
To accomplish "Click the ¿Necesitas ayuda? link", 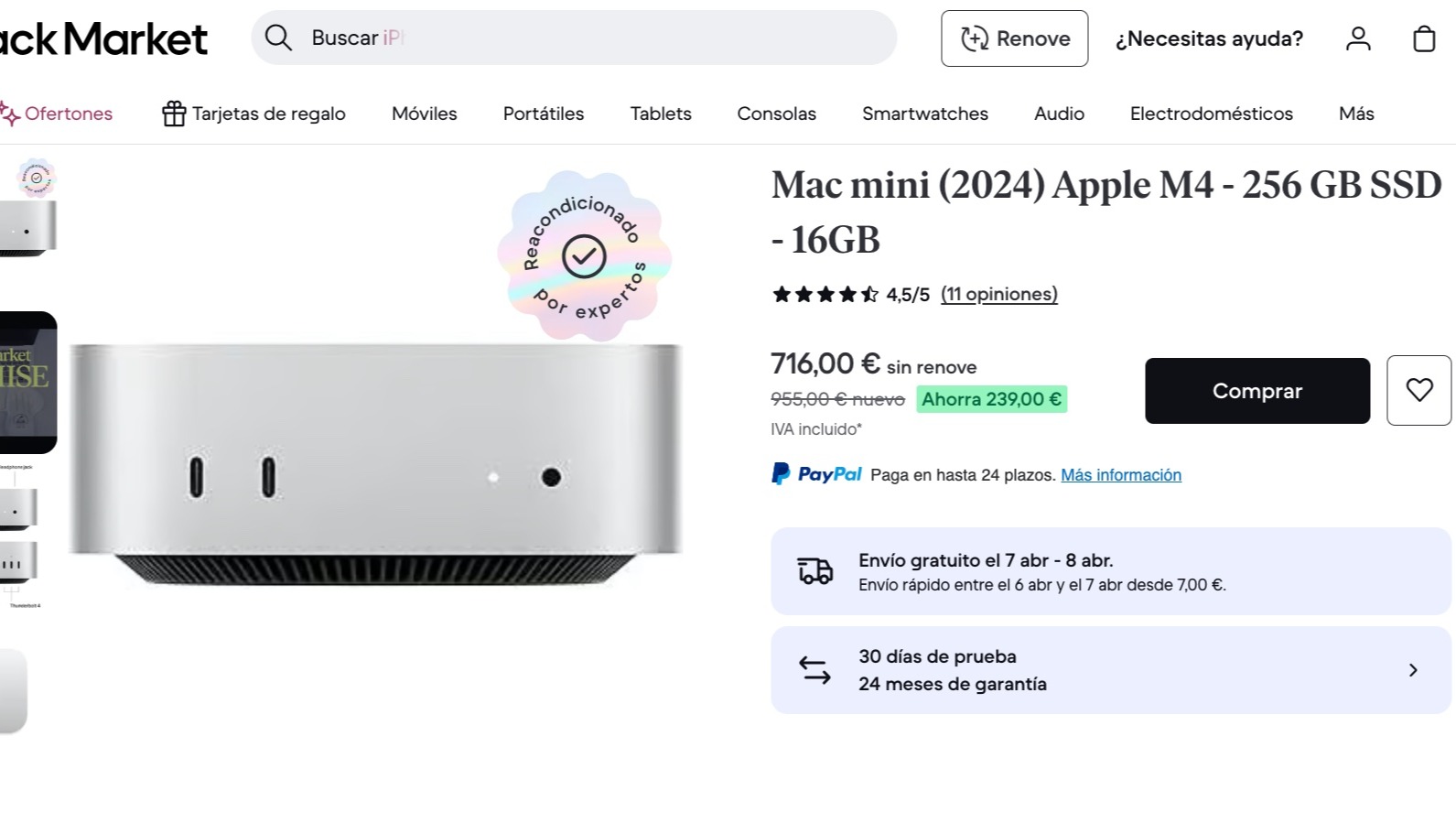I will tap(1208, 38).
